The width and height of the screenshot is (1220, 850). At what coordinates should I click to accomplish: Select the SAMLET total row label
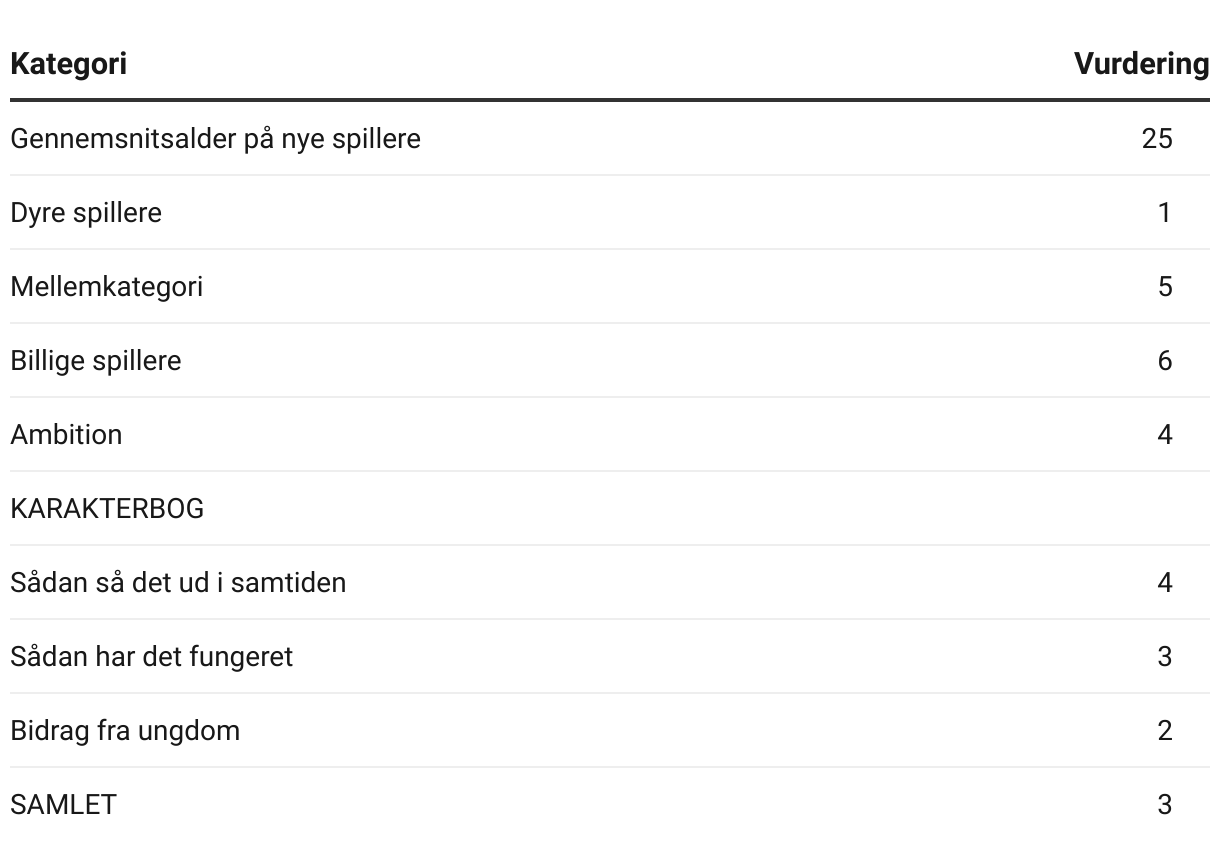point(63,805)
